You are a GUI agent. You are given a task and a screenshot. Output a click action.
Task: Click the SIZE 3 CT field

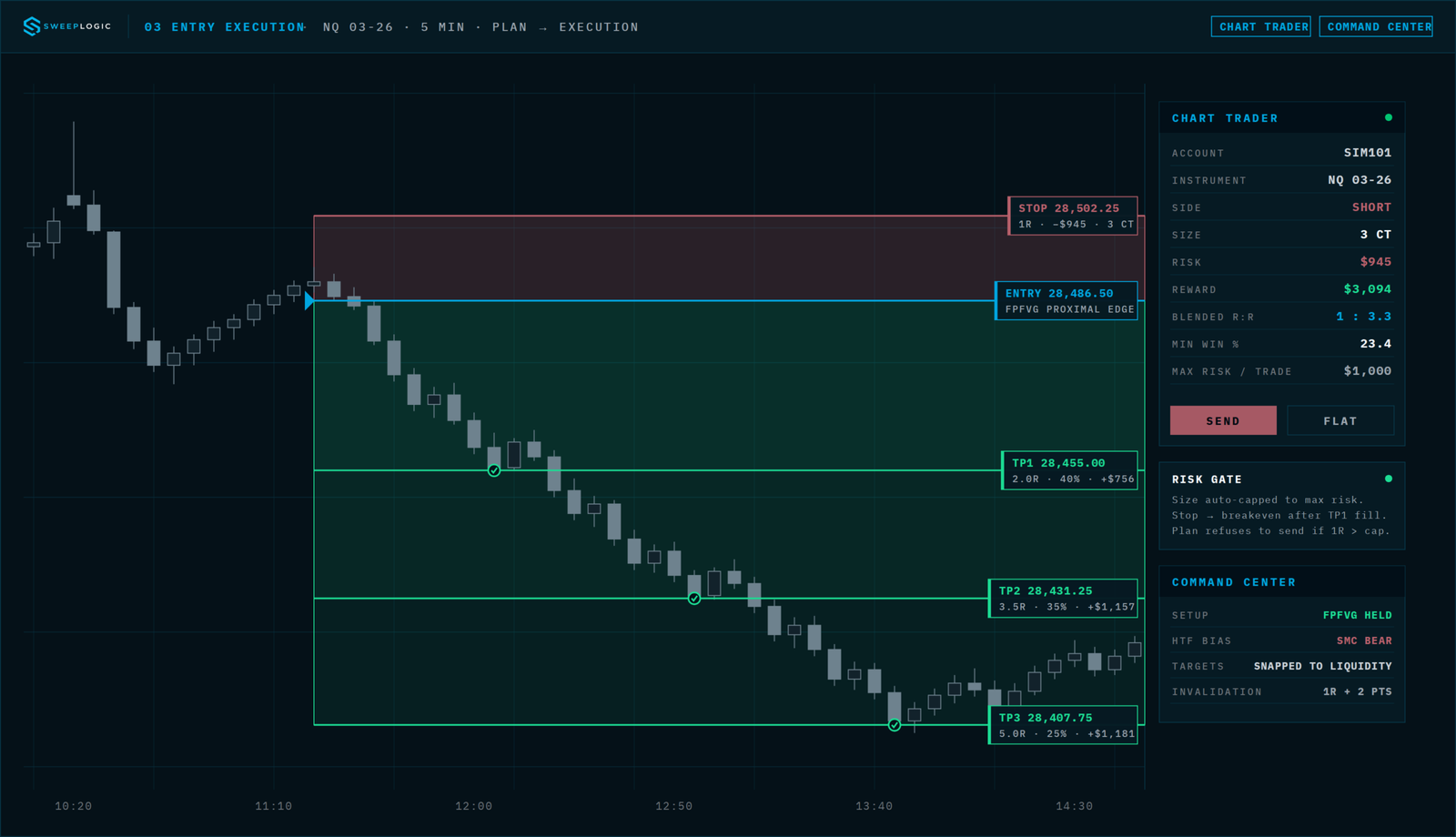click(1281, 235)
